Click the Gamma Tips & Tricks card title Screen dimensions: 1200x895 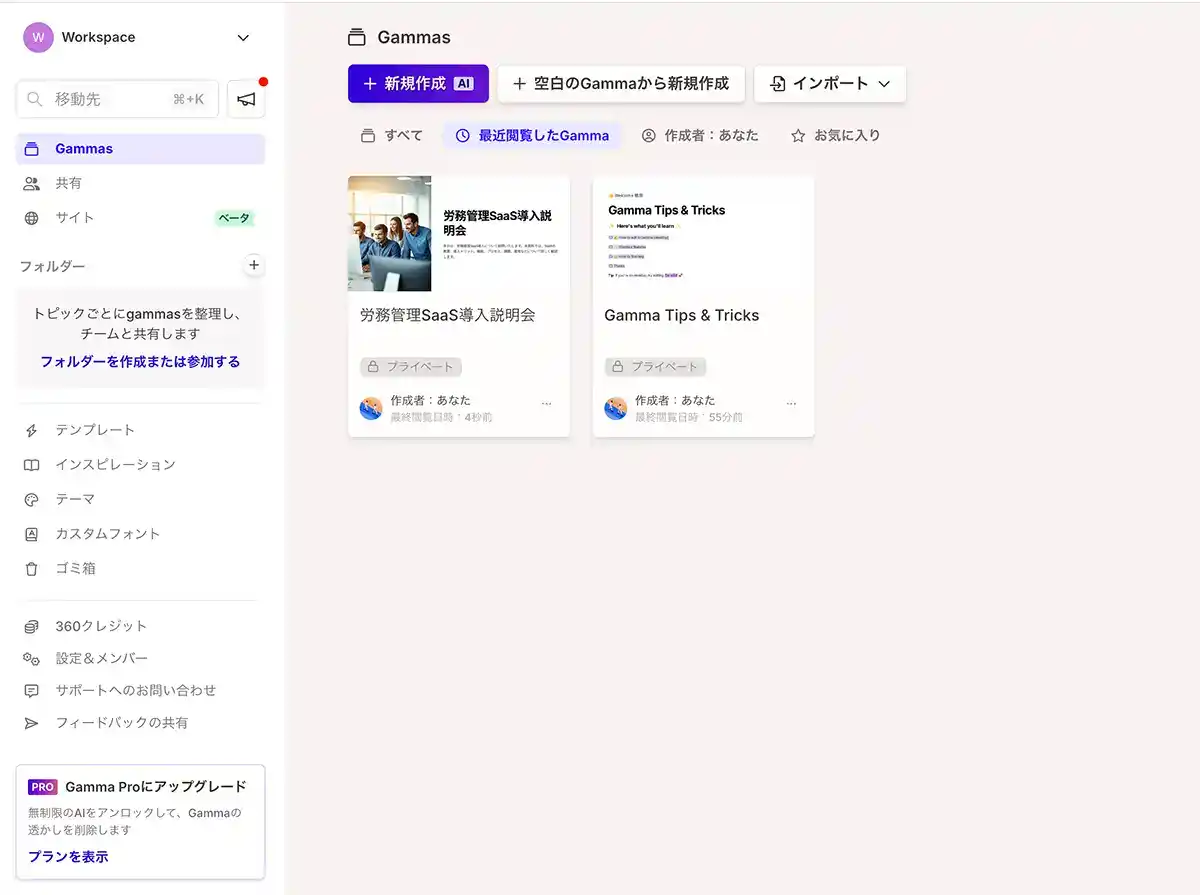pyautogui.click(x=682, y=315)
